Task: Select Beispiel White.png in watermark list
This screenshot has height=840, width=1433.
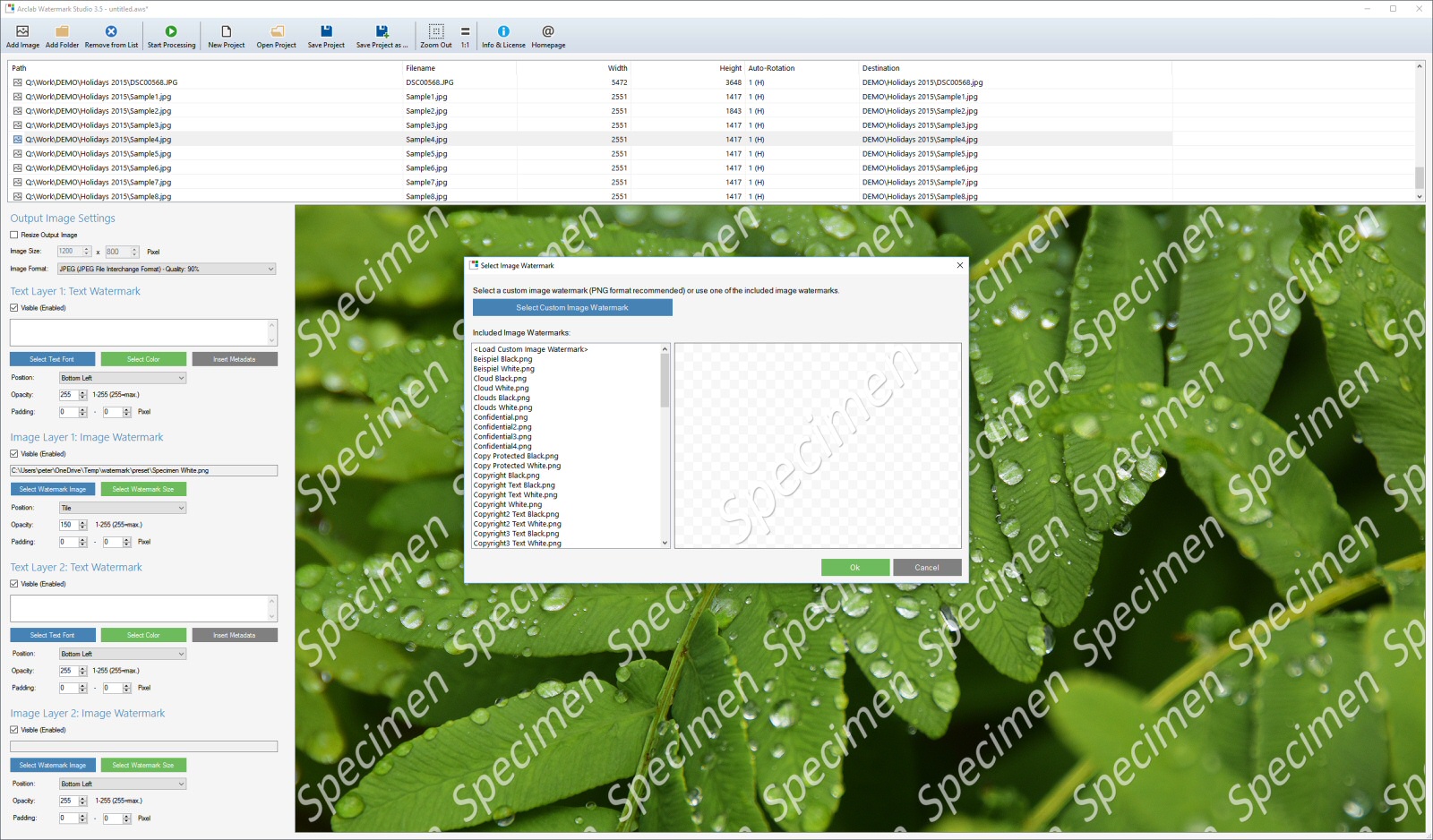Action: 503,369
